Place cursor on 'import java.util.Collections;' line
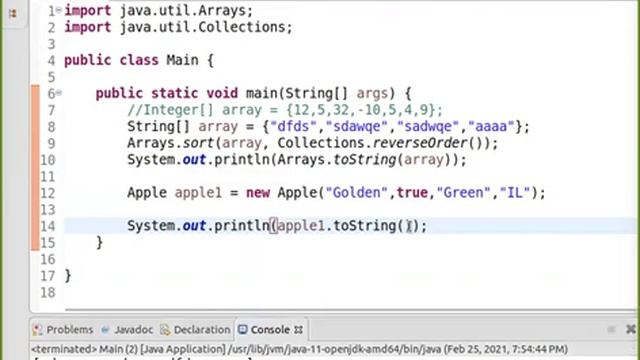Viewport: 640px width, 360px height. point(178,27)
